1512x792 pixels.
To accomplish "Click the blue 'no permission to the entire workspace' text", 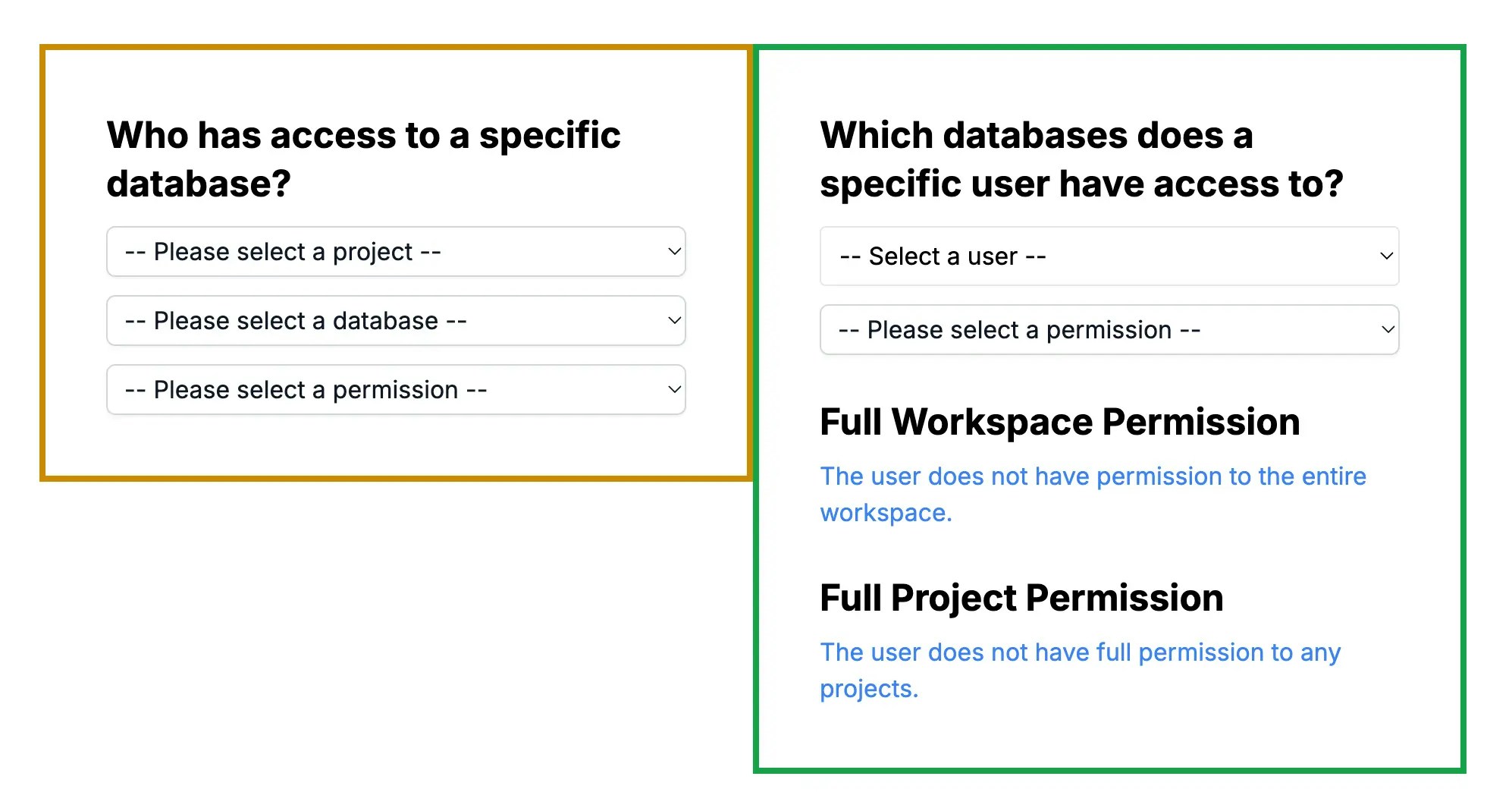I will point(1092,494).
